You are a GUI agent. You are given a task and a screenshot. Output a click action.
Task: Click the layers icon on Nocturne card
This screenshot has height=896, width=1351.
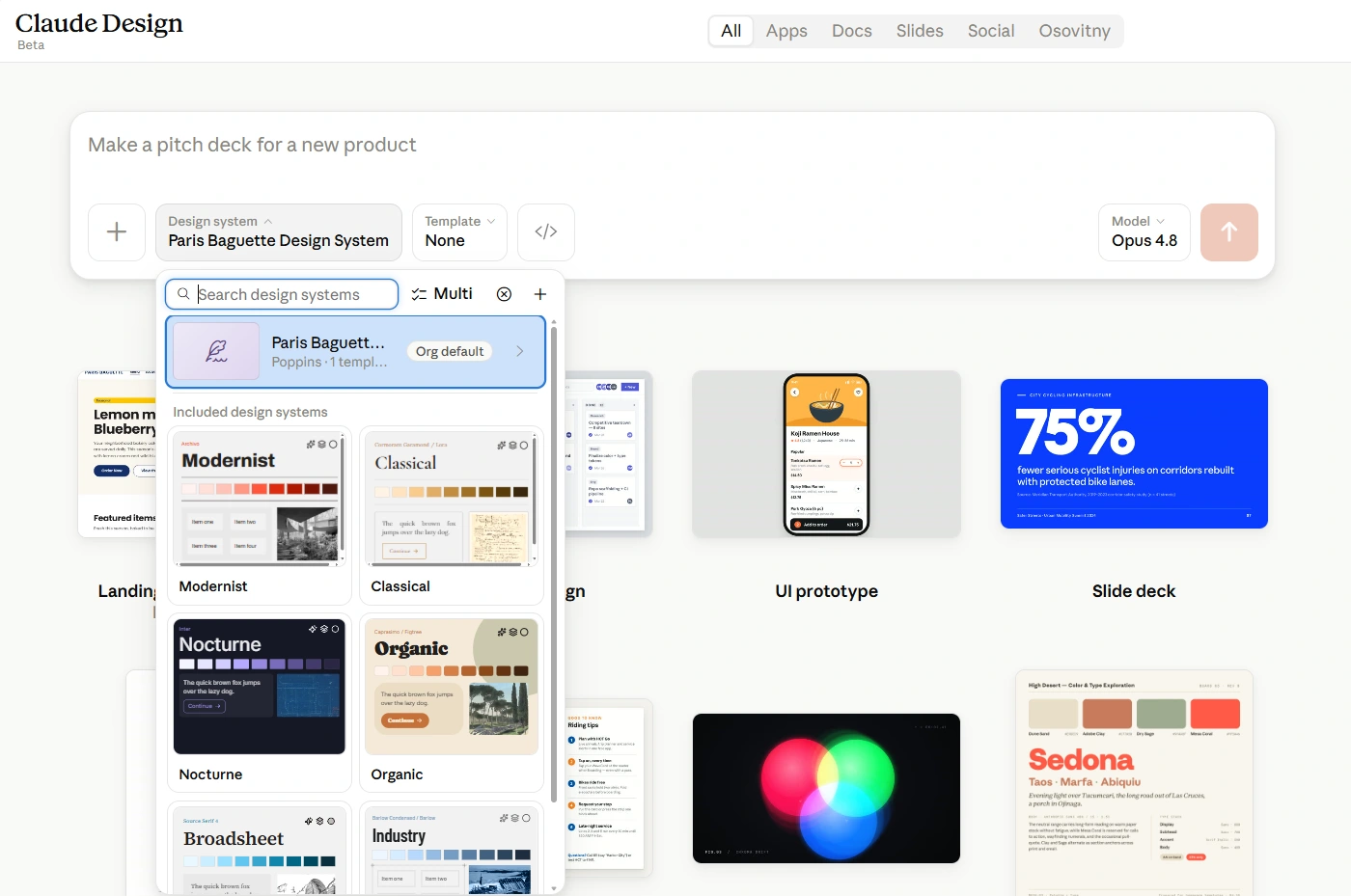pyautogui.click(x=323, y=629)
